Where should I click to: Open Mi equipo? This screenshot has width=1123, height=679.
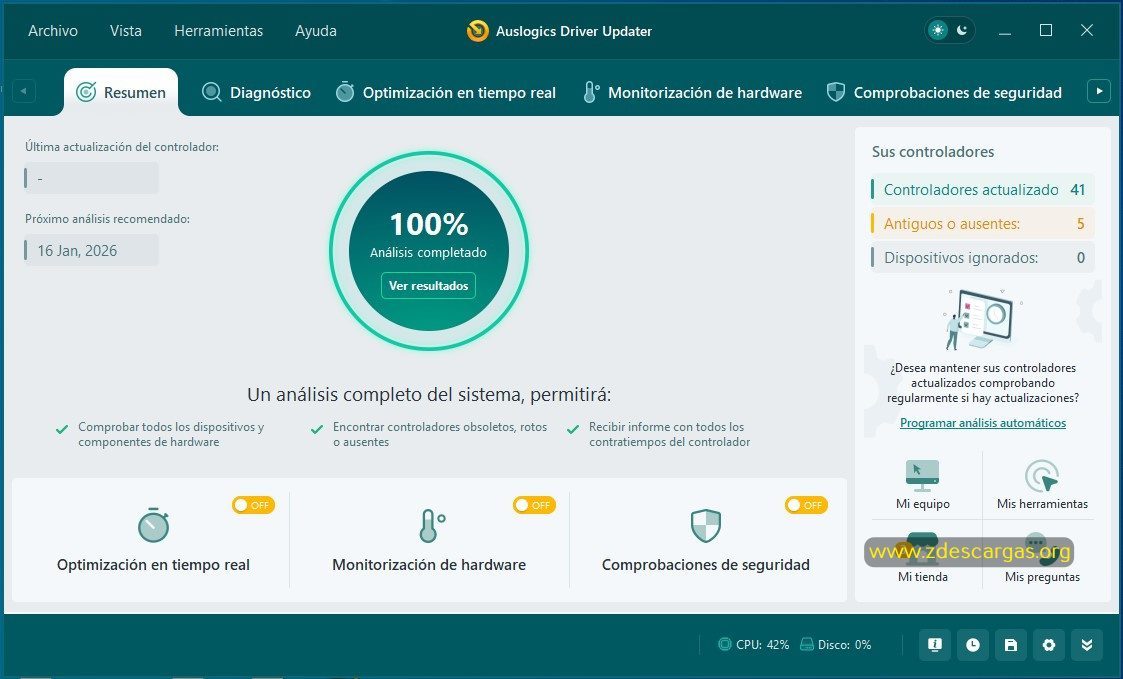pos(922,484)
